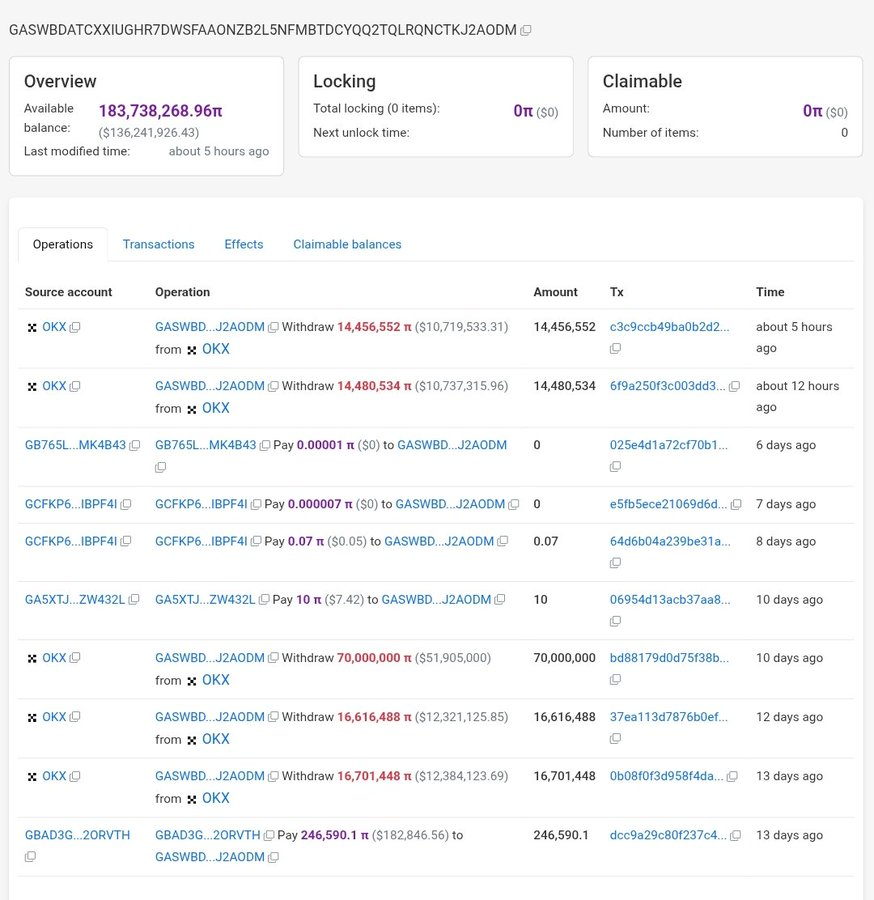
Task: Copy transaction hash 6f9a250f3c003dd3
Action: point(734,386)
